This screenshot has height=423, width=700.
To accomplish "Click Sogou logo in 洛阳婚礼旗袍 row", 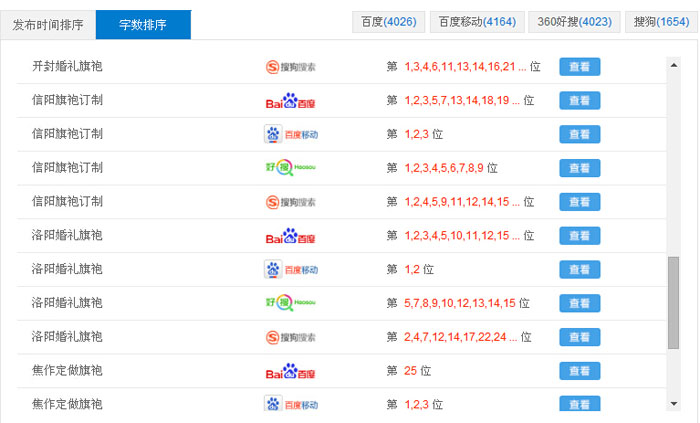I will click(291, 337).
